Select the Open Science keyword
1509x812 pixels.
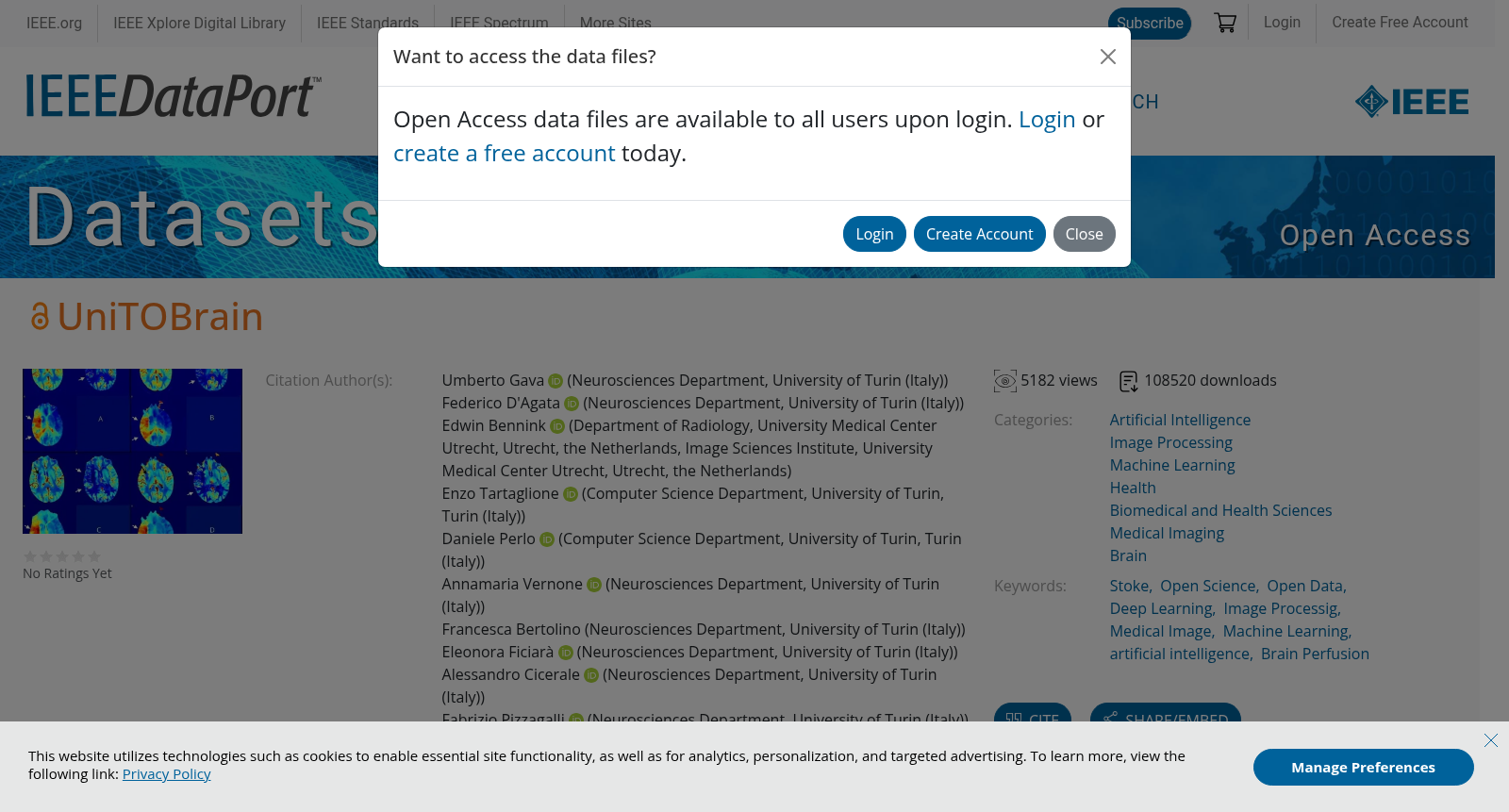click(1208, 587)
